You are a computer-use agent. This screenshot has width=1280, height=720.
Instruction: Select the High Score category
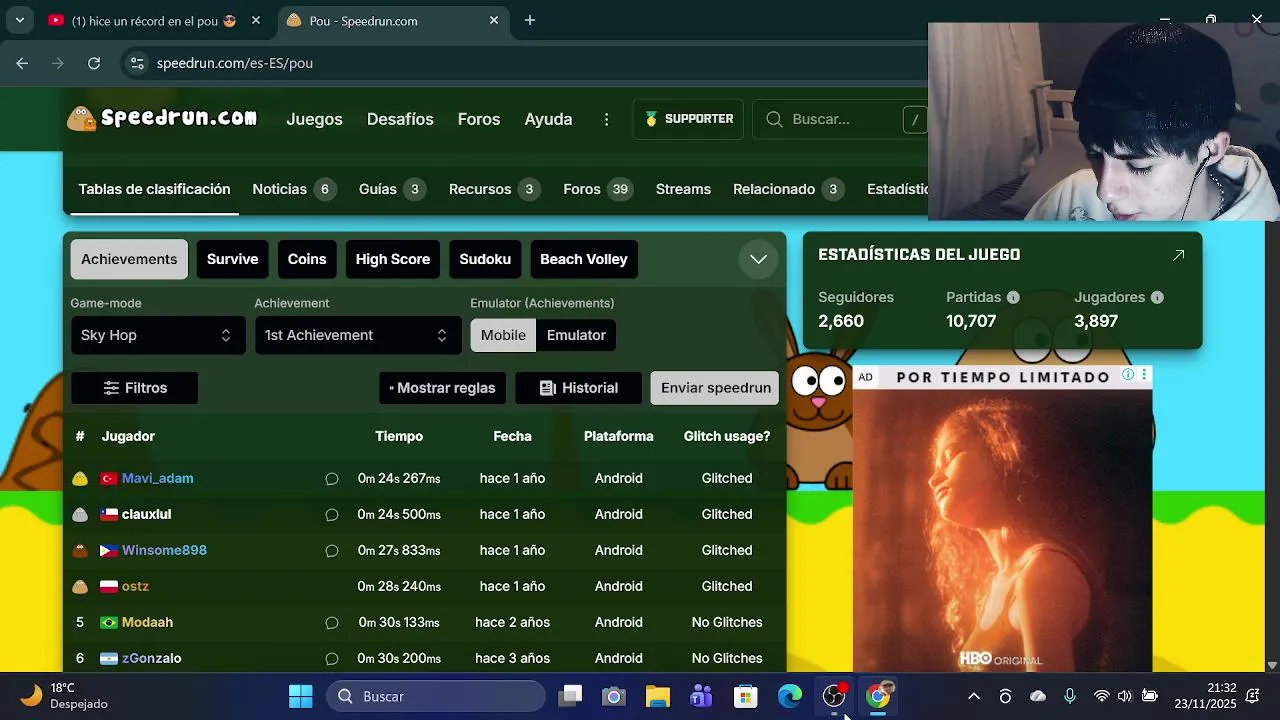(x=393, y=259)
